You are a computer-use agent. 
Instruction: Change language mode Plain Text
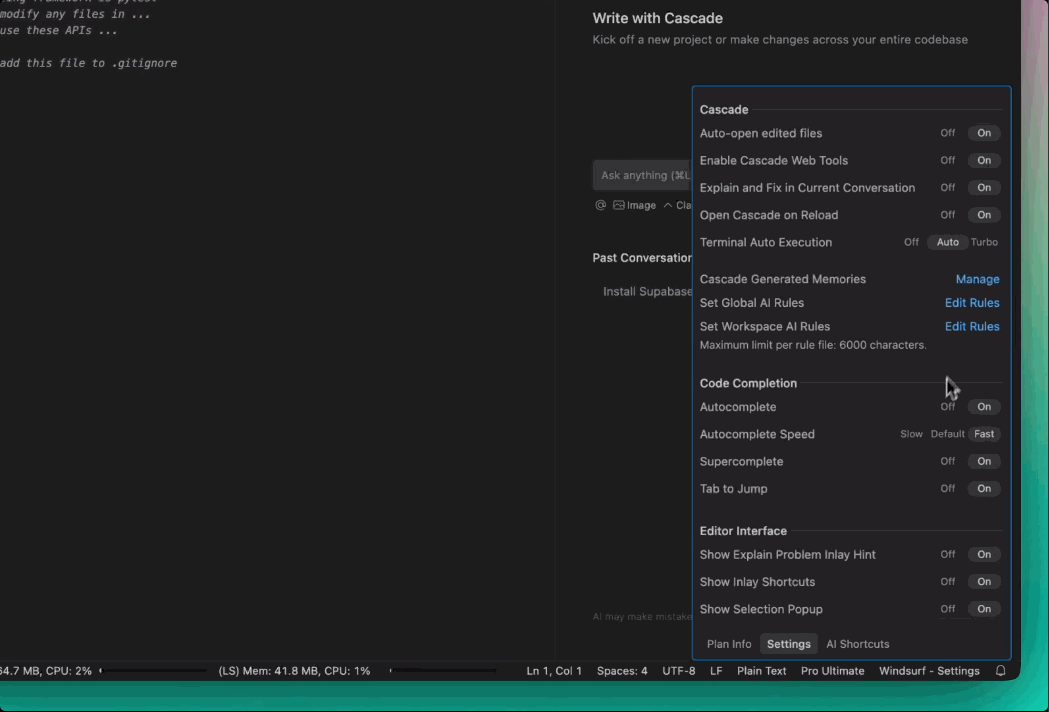pyautogui.click(x=761, y=671)
